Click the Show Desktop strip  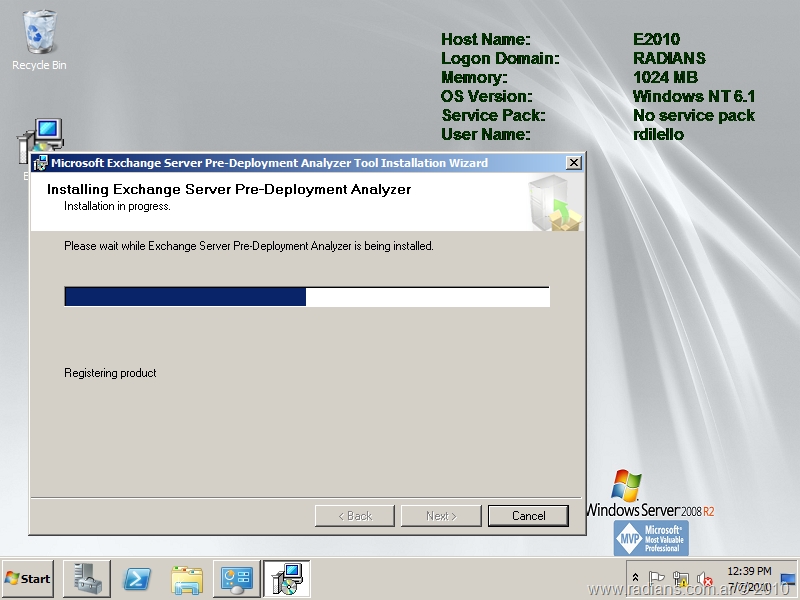click(788, 578)
